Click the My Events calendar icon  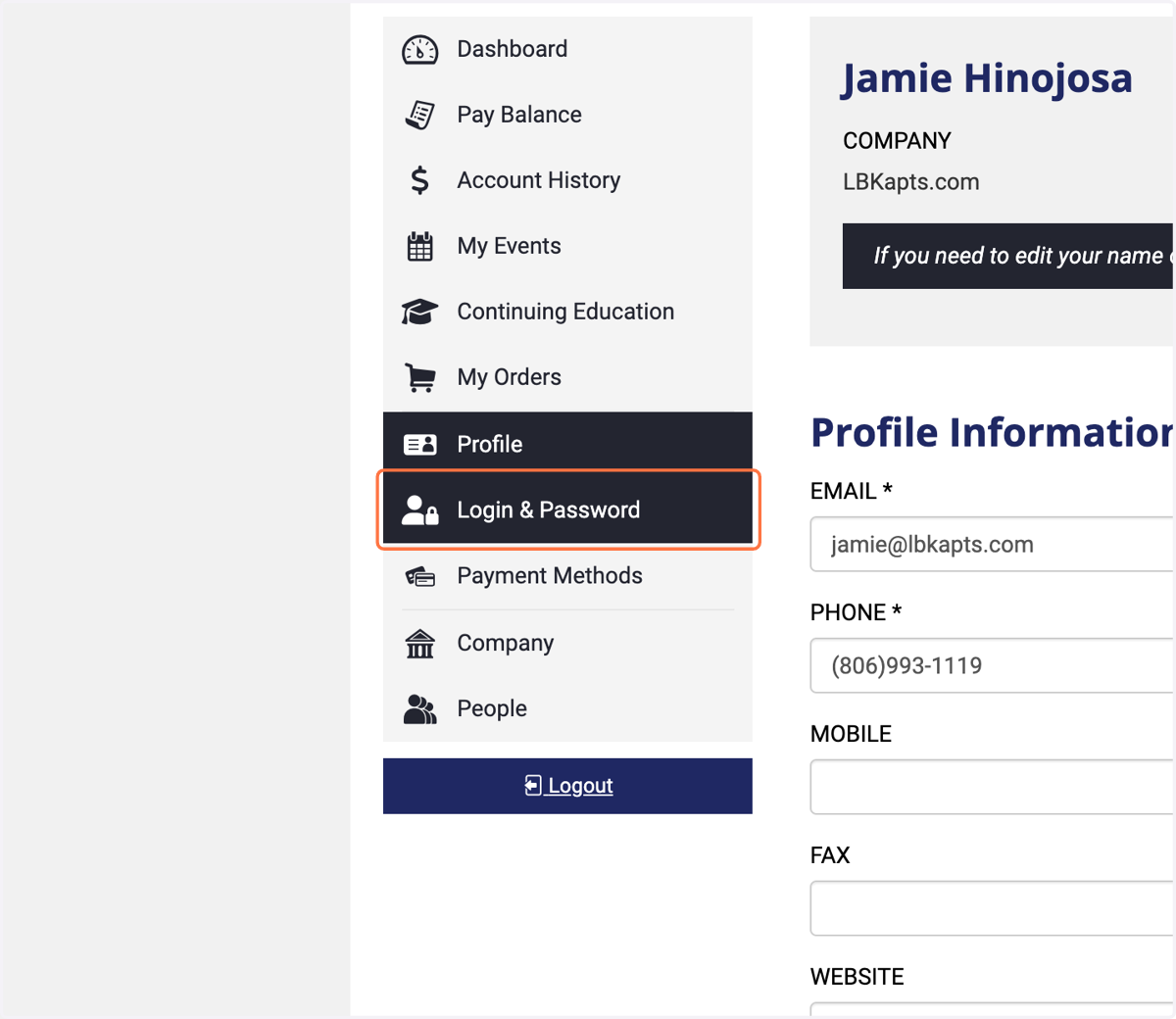click(x=419, y=246)
